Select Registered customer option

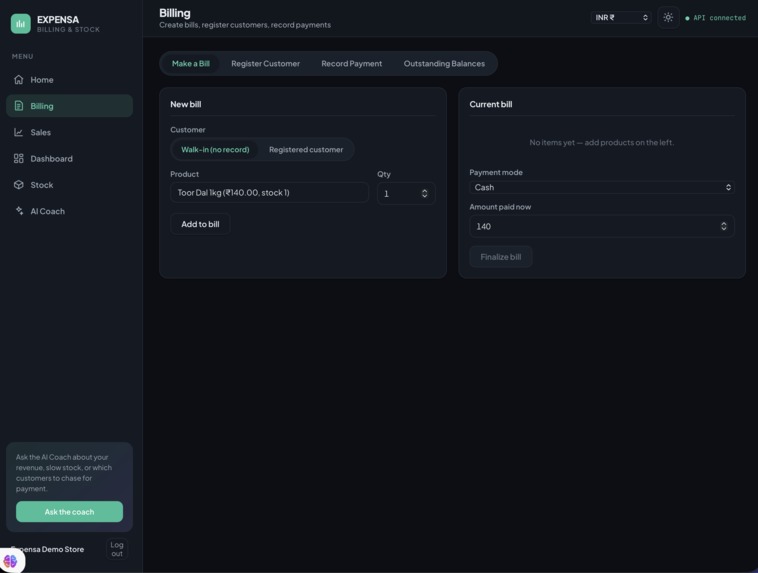pos(306,149)
